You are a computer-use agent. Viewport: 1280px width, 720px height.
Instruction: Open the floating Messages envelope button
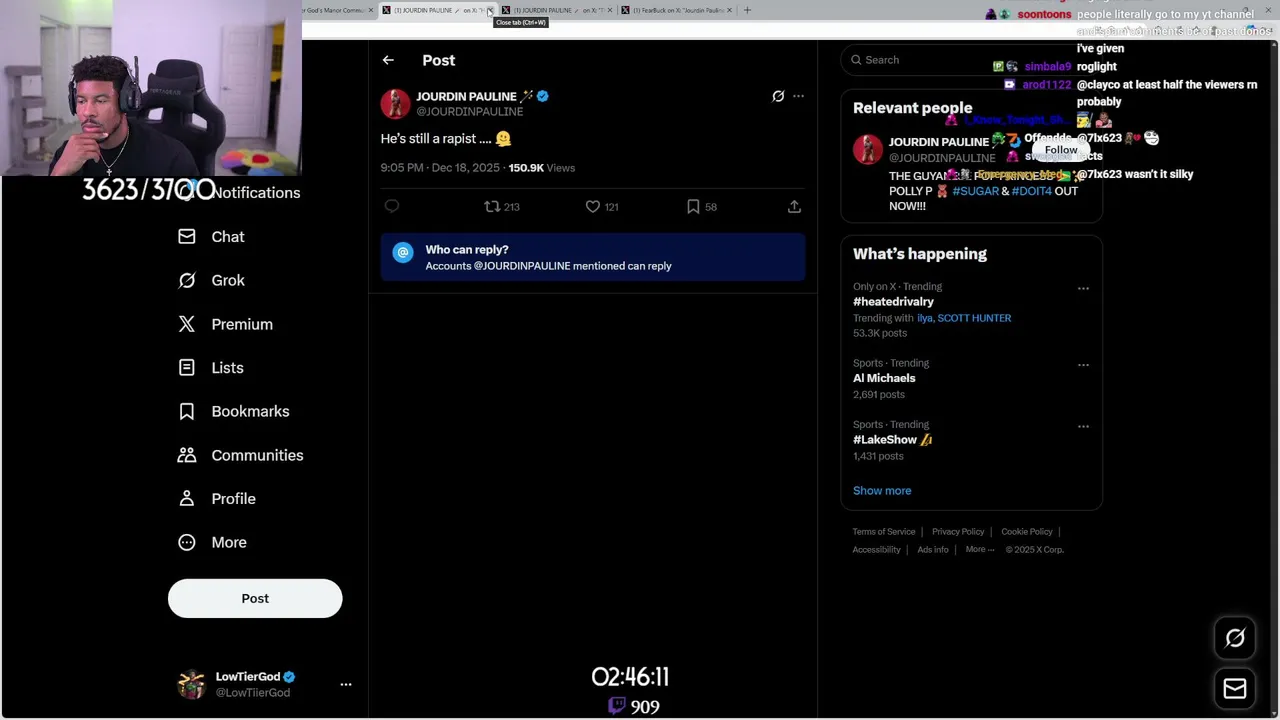[x=1235, y=688]
